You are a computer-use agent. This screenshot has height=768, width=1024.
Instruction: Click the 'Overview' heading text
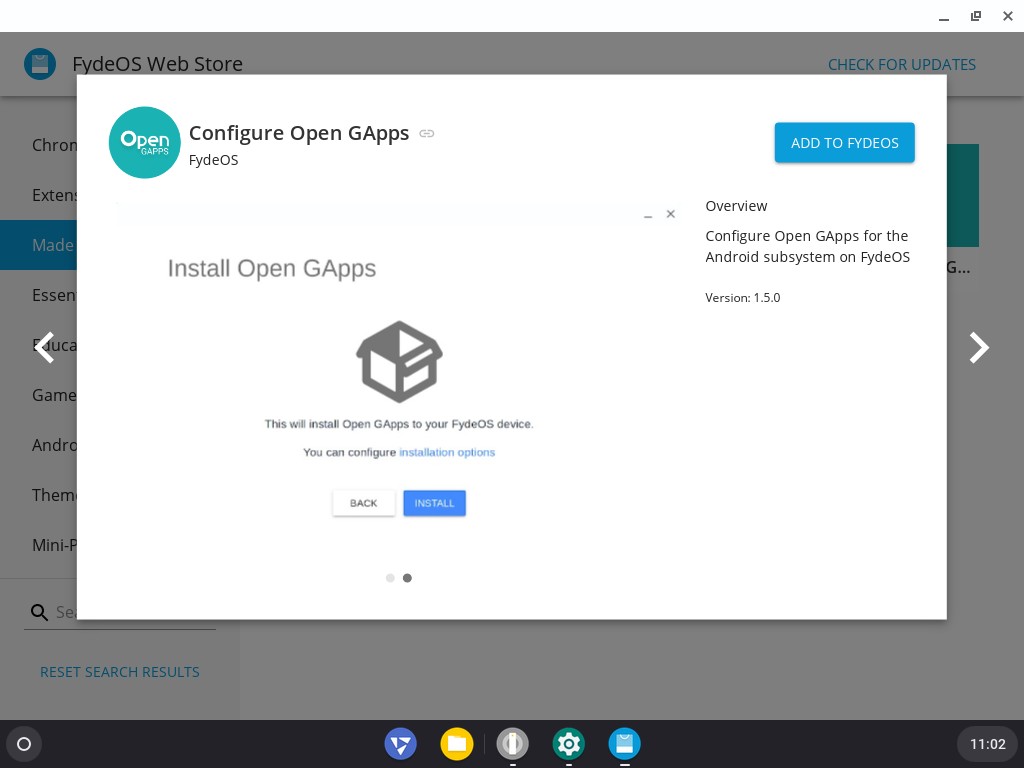[736, 206]
